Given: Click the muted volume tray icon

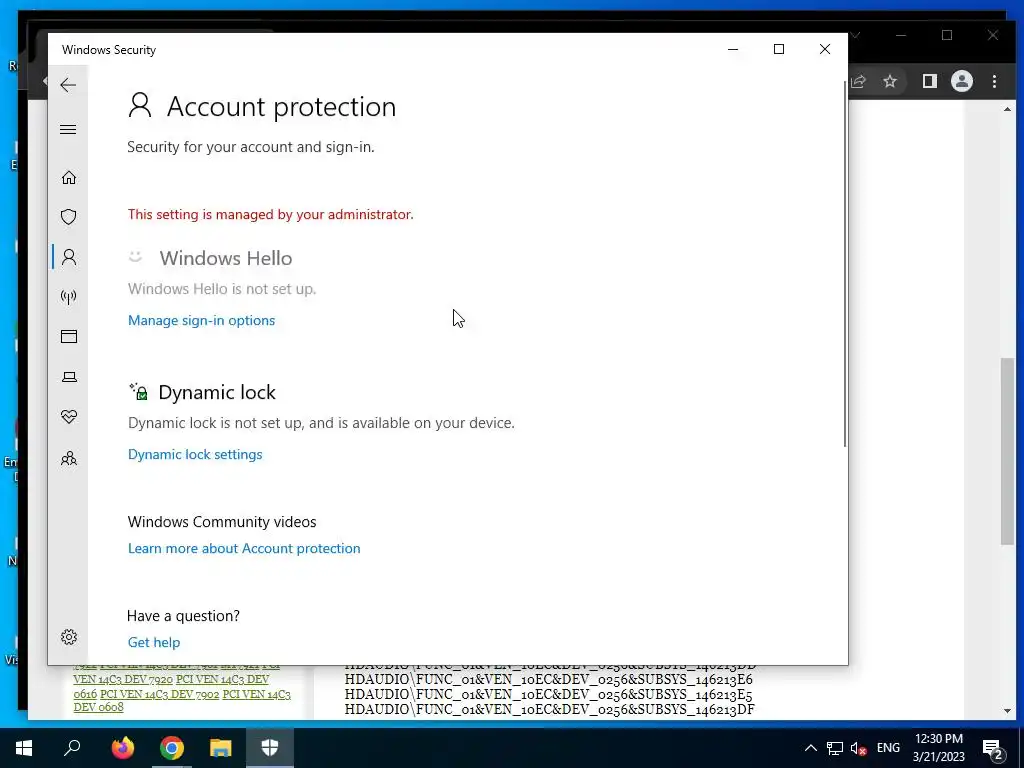Looking at the screenshot, I should pyautogui.click(x=858, y=748).
